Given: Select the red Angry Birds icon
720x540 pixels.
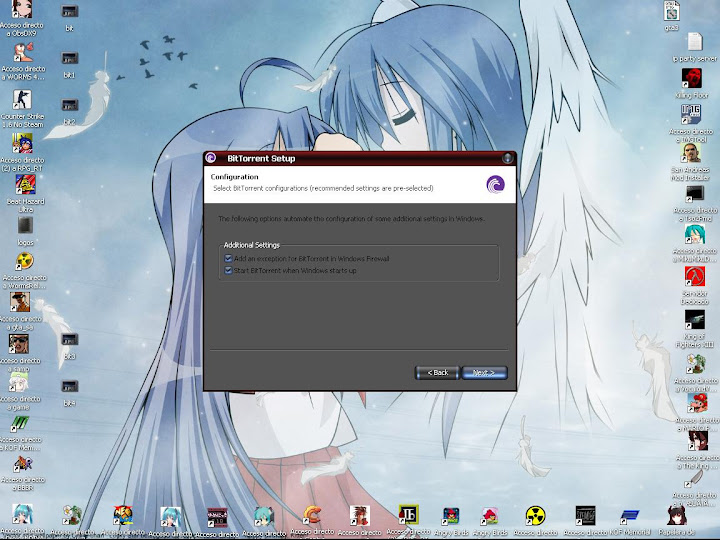Looking at the screenshot, I should click(x=451, y=517).
